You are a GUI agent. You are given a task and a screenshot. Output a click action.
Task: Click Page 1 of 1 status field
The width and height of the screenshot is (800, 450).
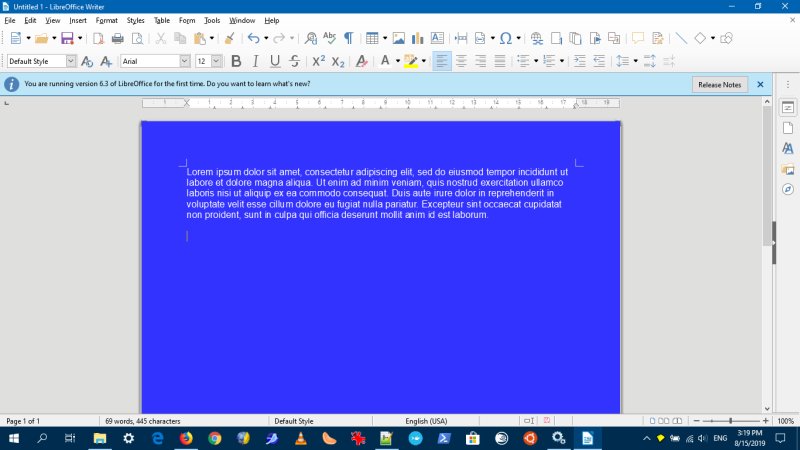[23, 421]
